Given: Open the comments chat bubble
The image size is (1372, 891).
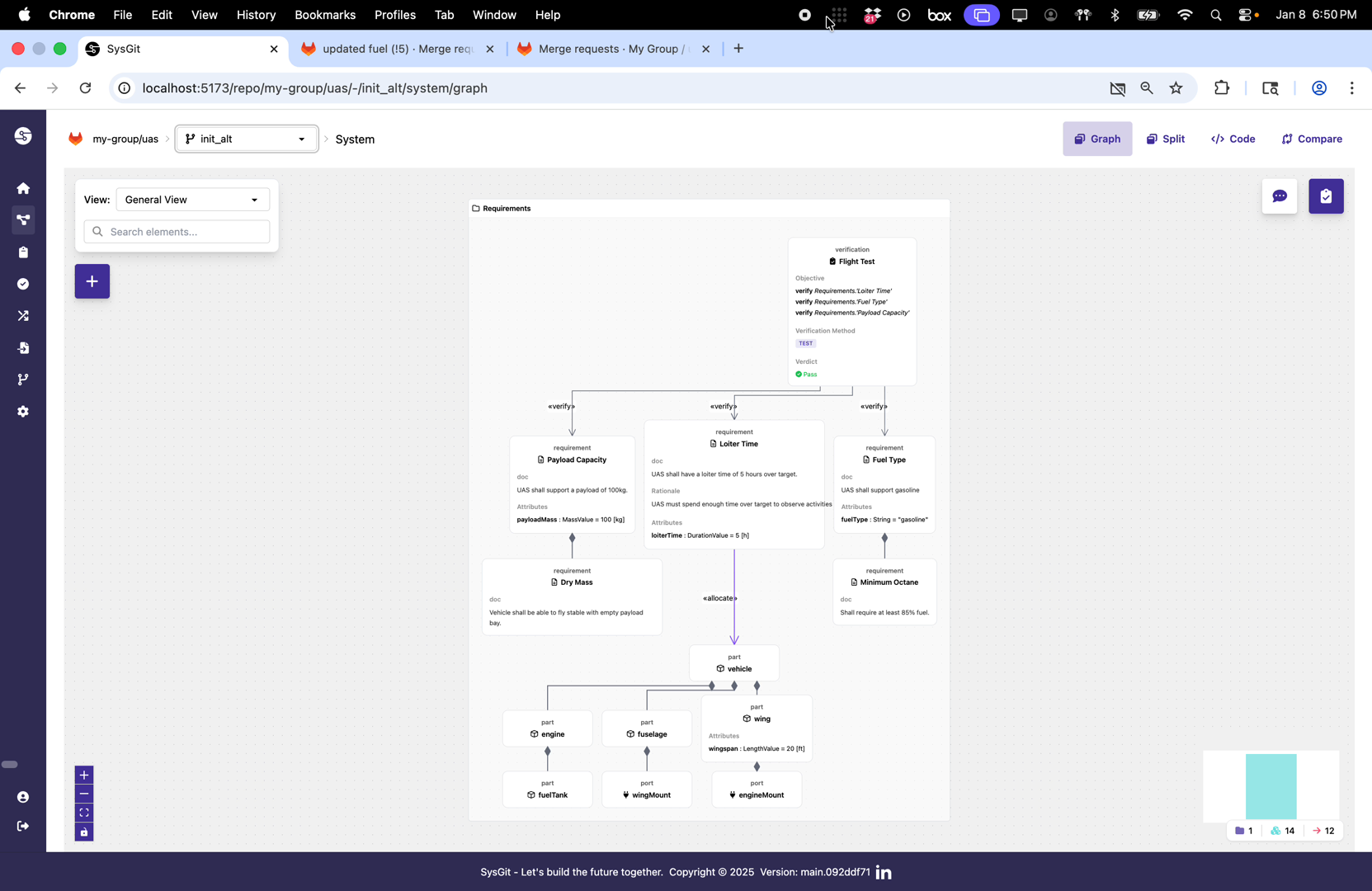Looking at the screenshot, I should 1279,196.
